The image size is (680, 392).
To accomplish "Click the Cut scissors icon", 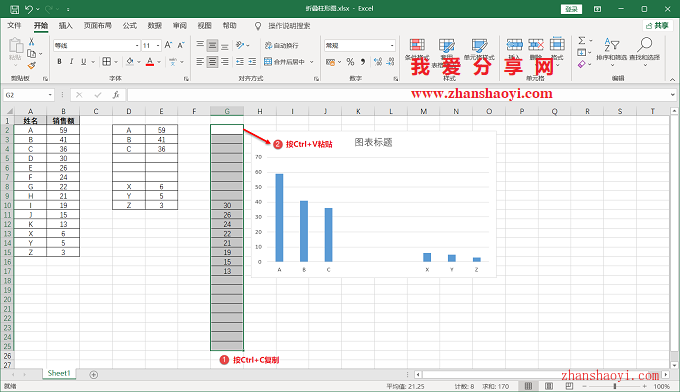I will (31, 42).
